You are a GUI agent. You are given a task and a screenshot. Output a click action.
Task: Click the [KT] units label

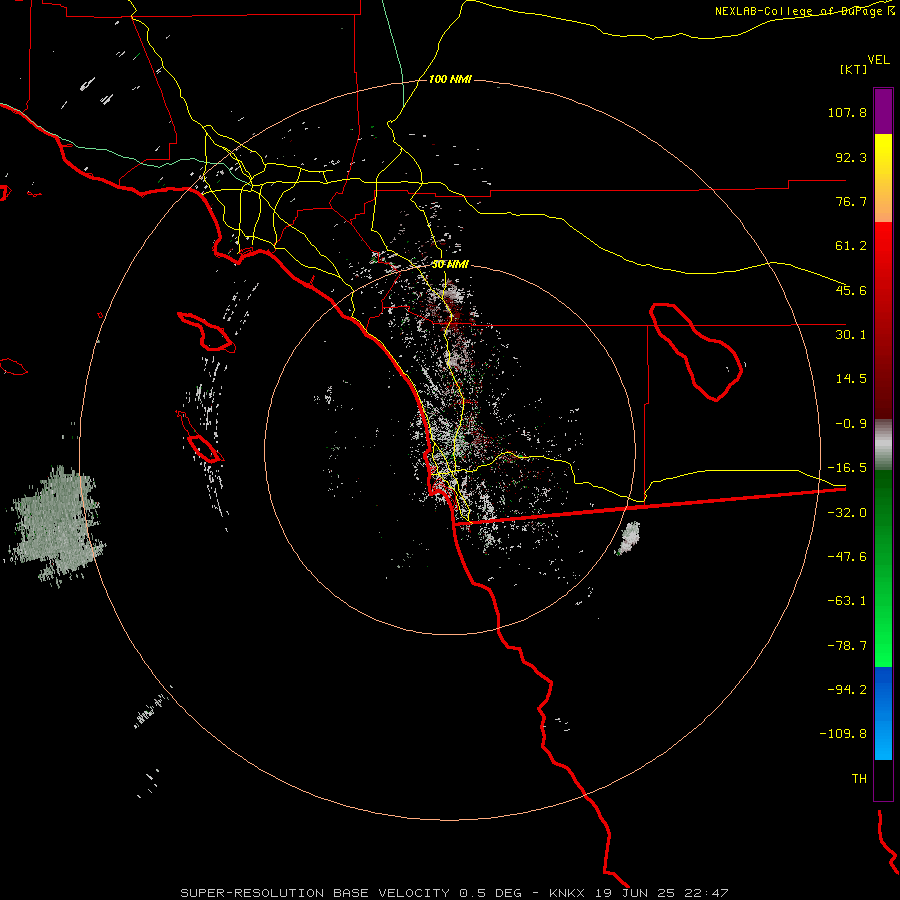click(x=854, y=69)
